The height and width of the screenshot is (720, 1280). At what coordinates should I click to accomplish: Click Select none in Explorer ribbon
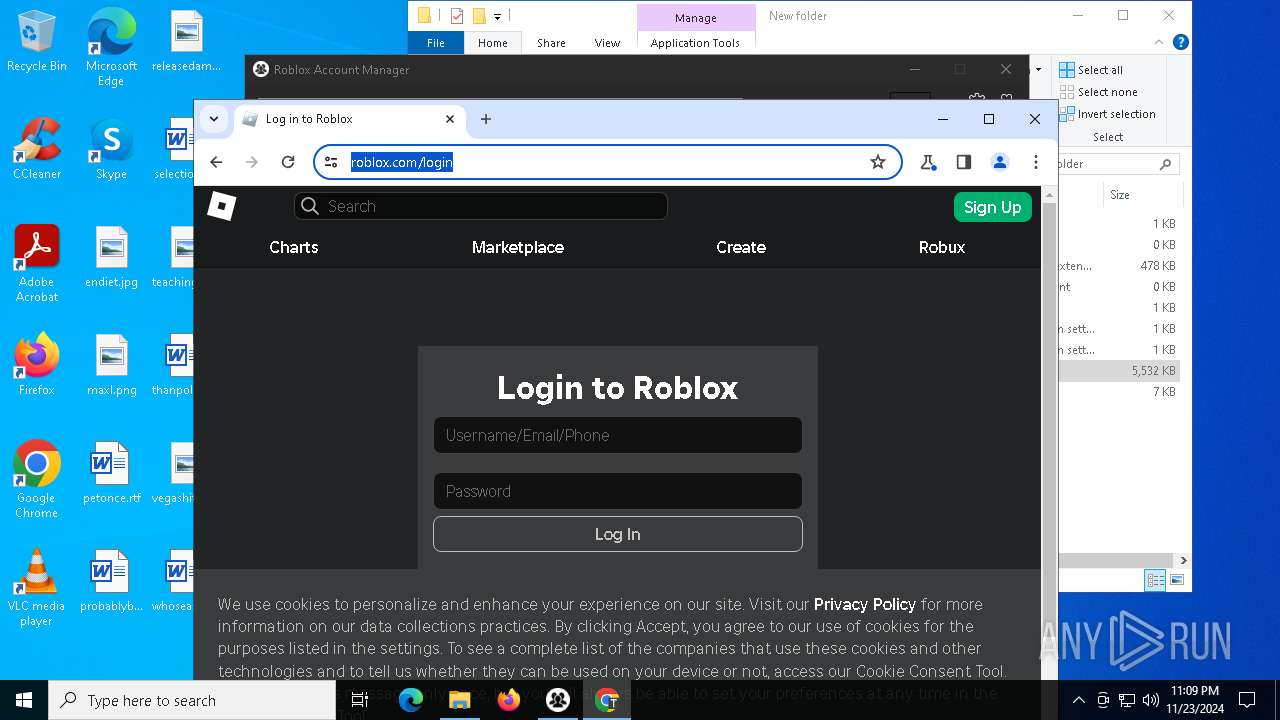[x=1098, y=92]
